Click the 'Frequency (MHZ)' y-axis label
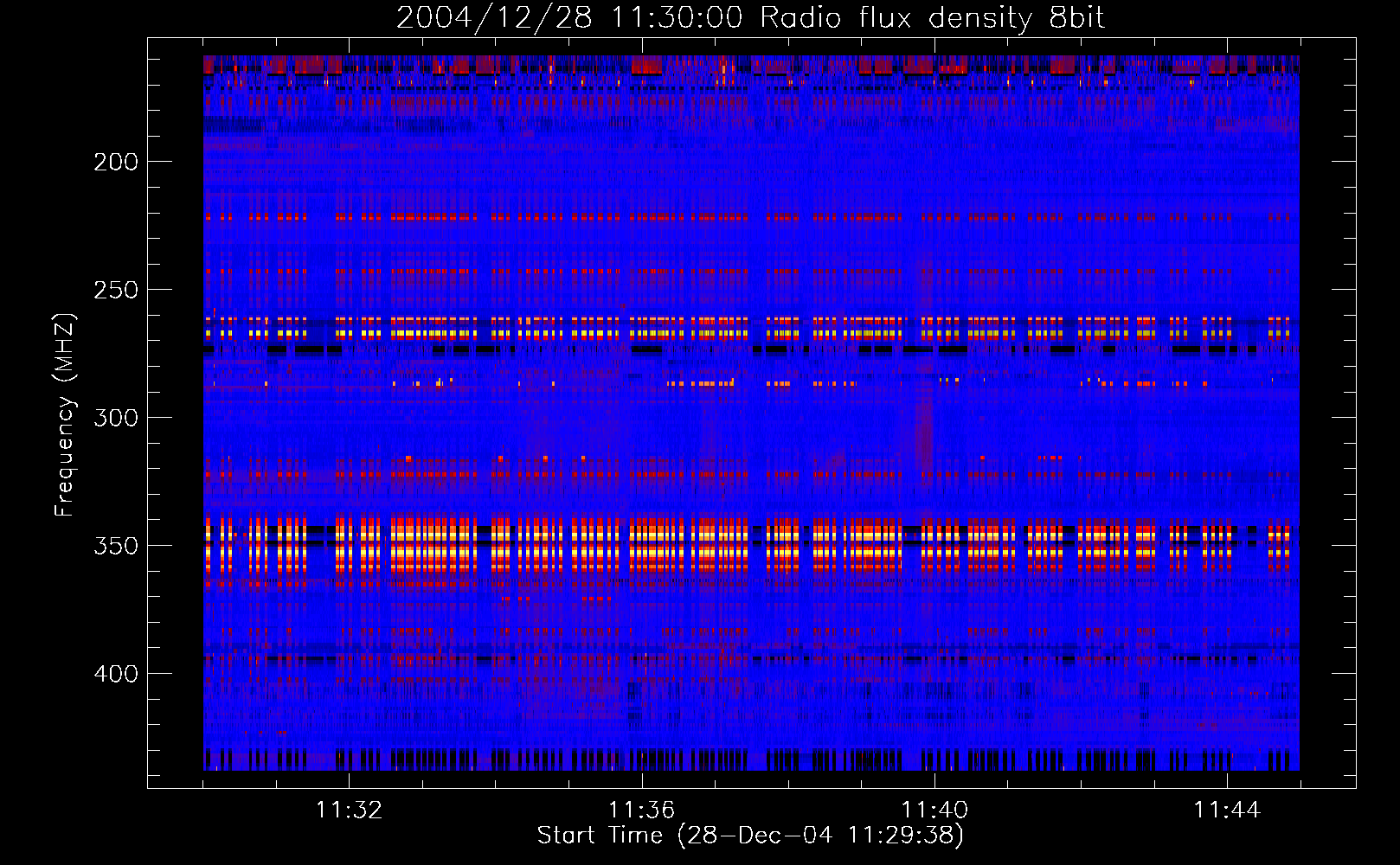 click(65, 414)
